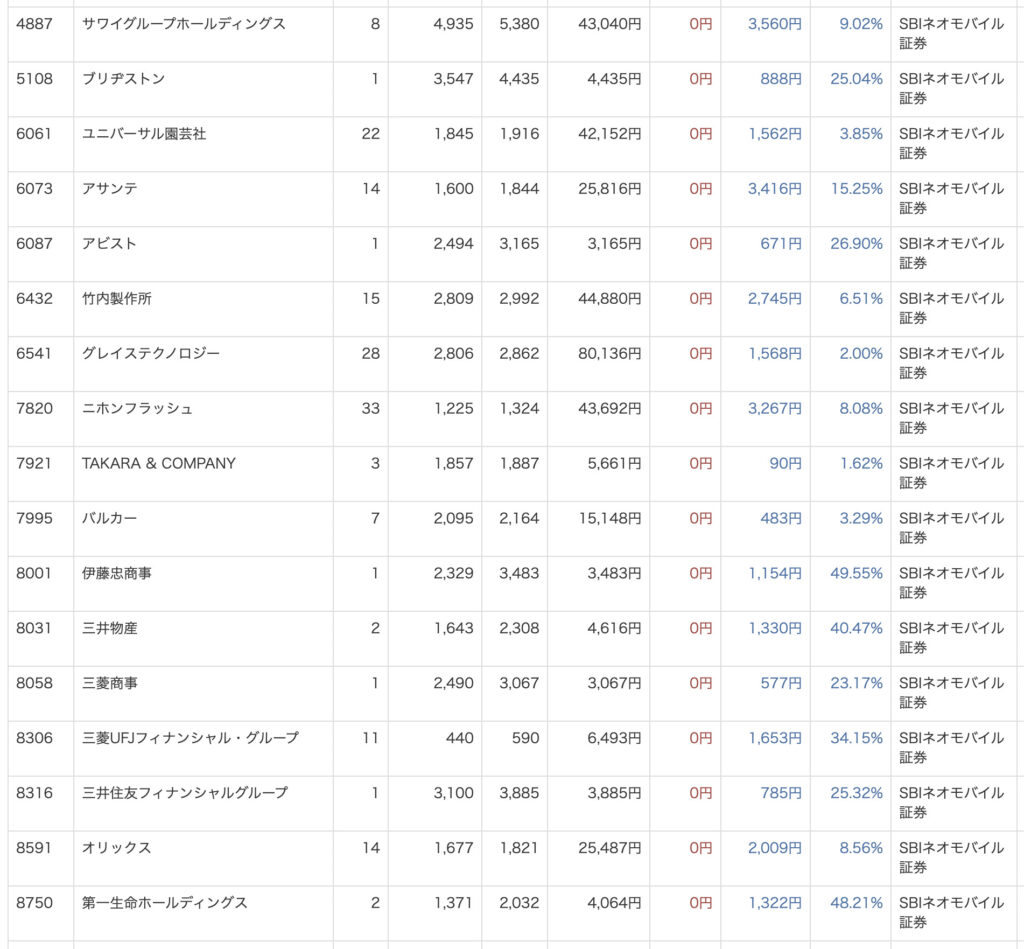Click the 577円 profit amount
Screen dimensions: 1024x949
780,683
